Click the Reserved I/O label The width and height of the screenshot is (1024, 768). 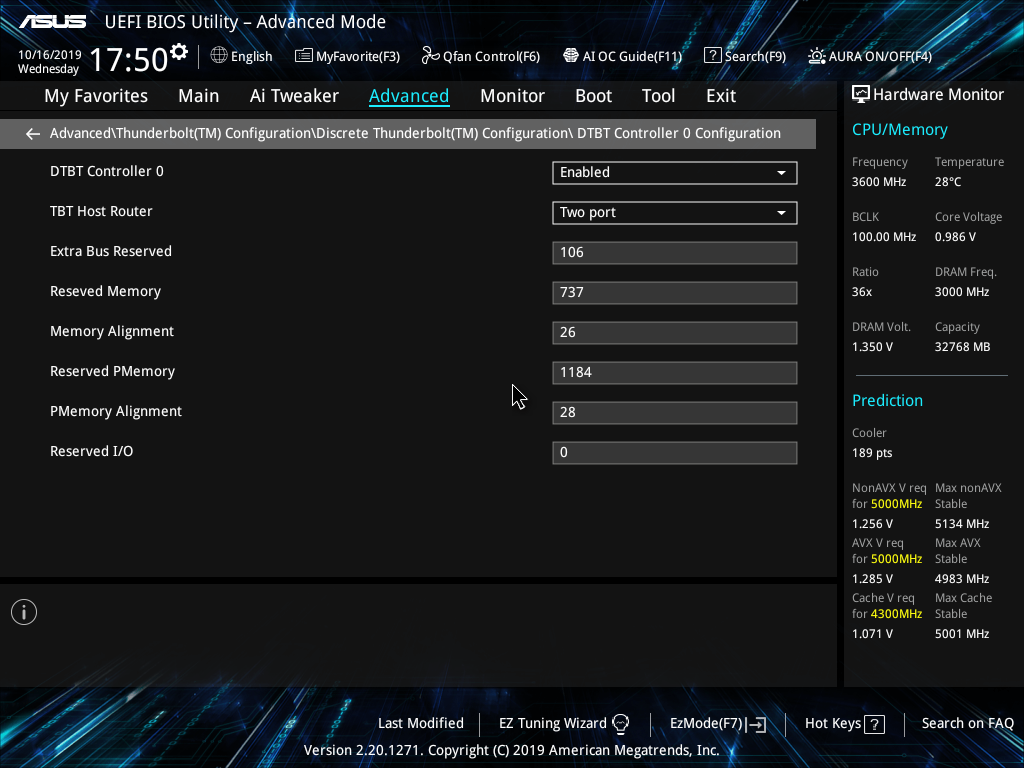(x=91, y=451)
